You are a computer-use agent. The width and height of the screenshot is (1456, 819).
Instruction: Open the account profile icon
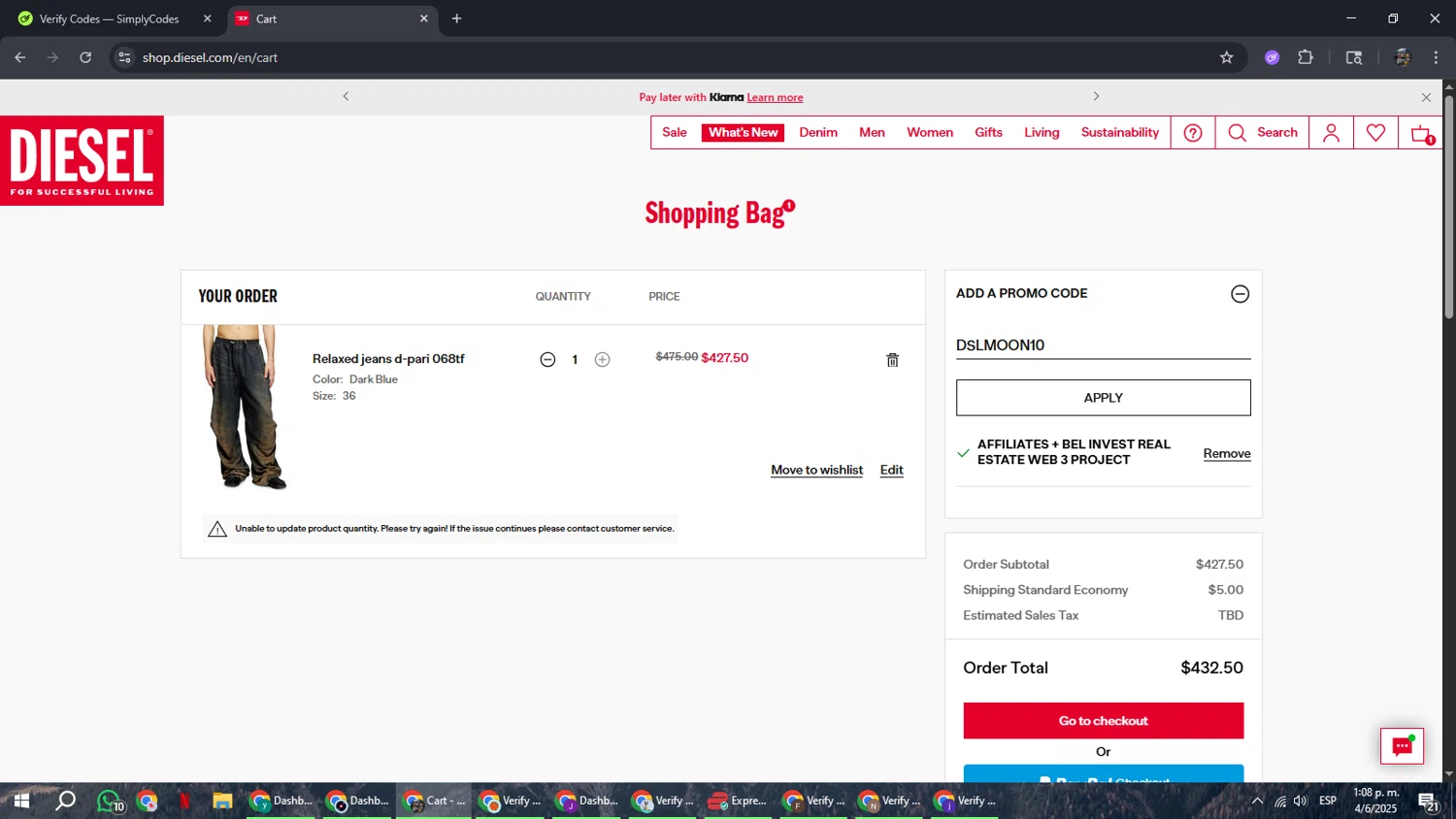pyautogui.click(x=1331, y=133)
